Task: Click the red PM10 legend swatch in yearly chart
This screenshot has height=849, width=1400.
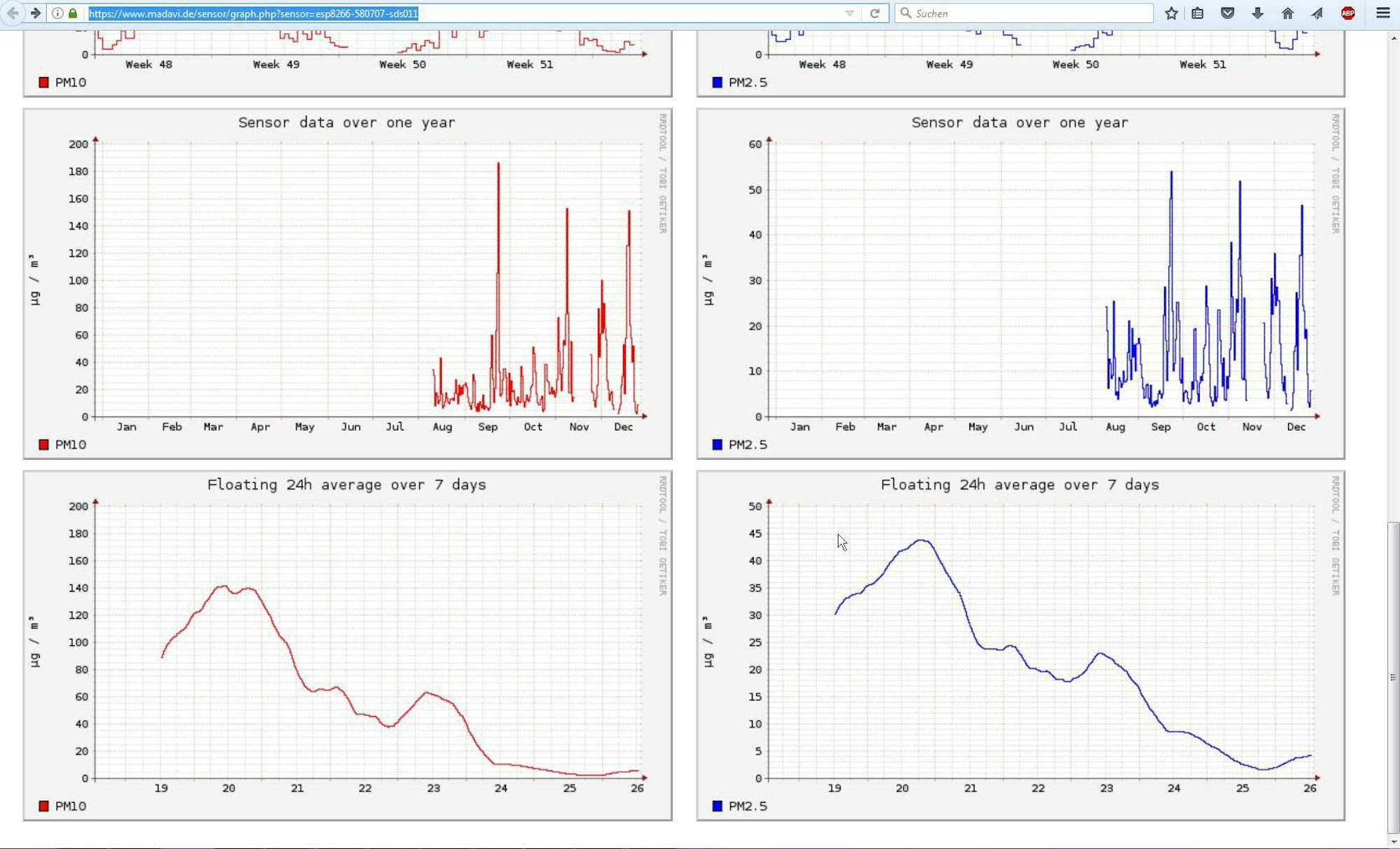Action: pos(44,444)
